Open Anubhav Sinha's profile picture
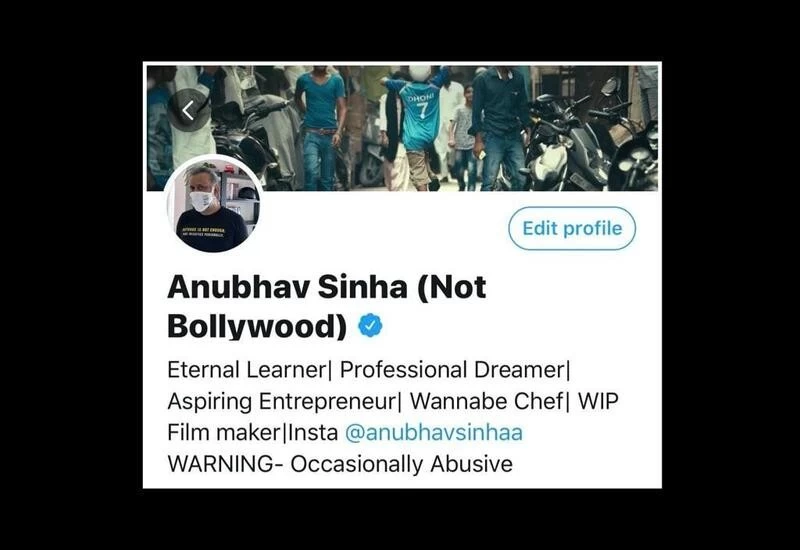The width and height of the screenshot is (800, 550). (x=213, y=204)
